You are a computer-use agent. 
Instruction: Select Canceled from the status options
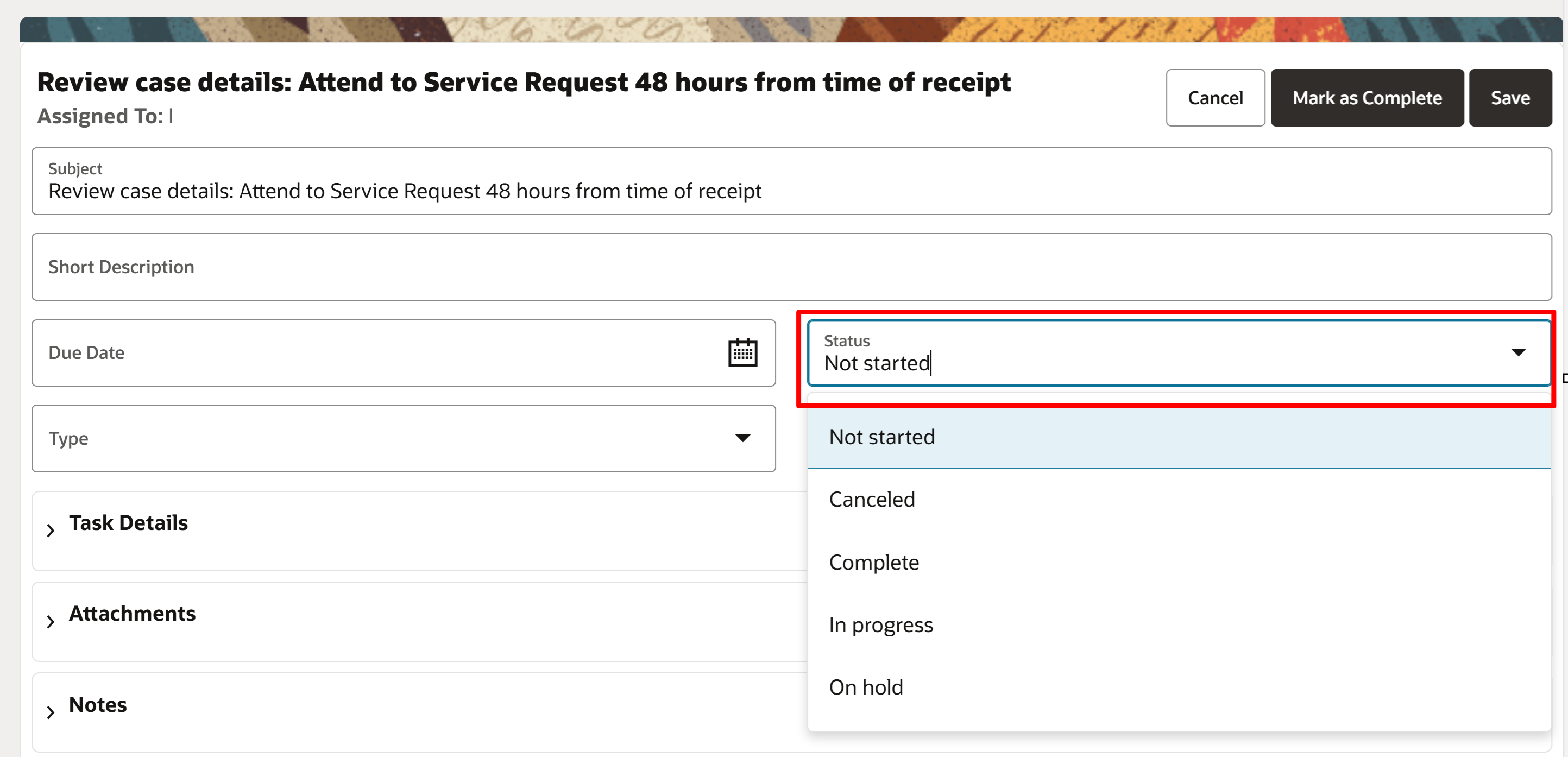(x=872, y=499)
